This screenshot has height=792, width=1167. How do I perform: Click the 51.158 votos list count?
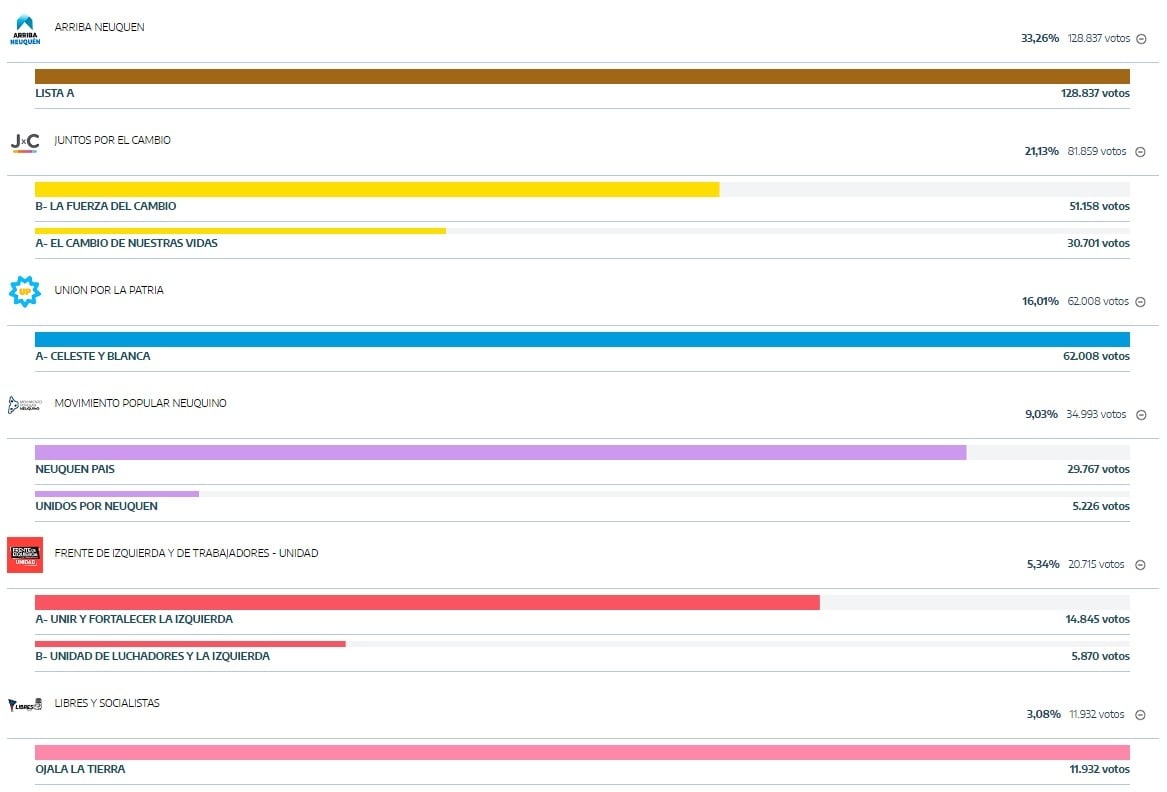click(x=1099, y=206)
